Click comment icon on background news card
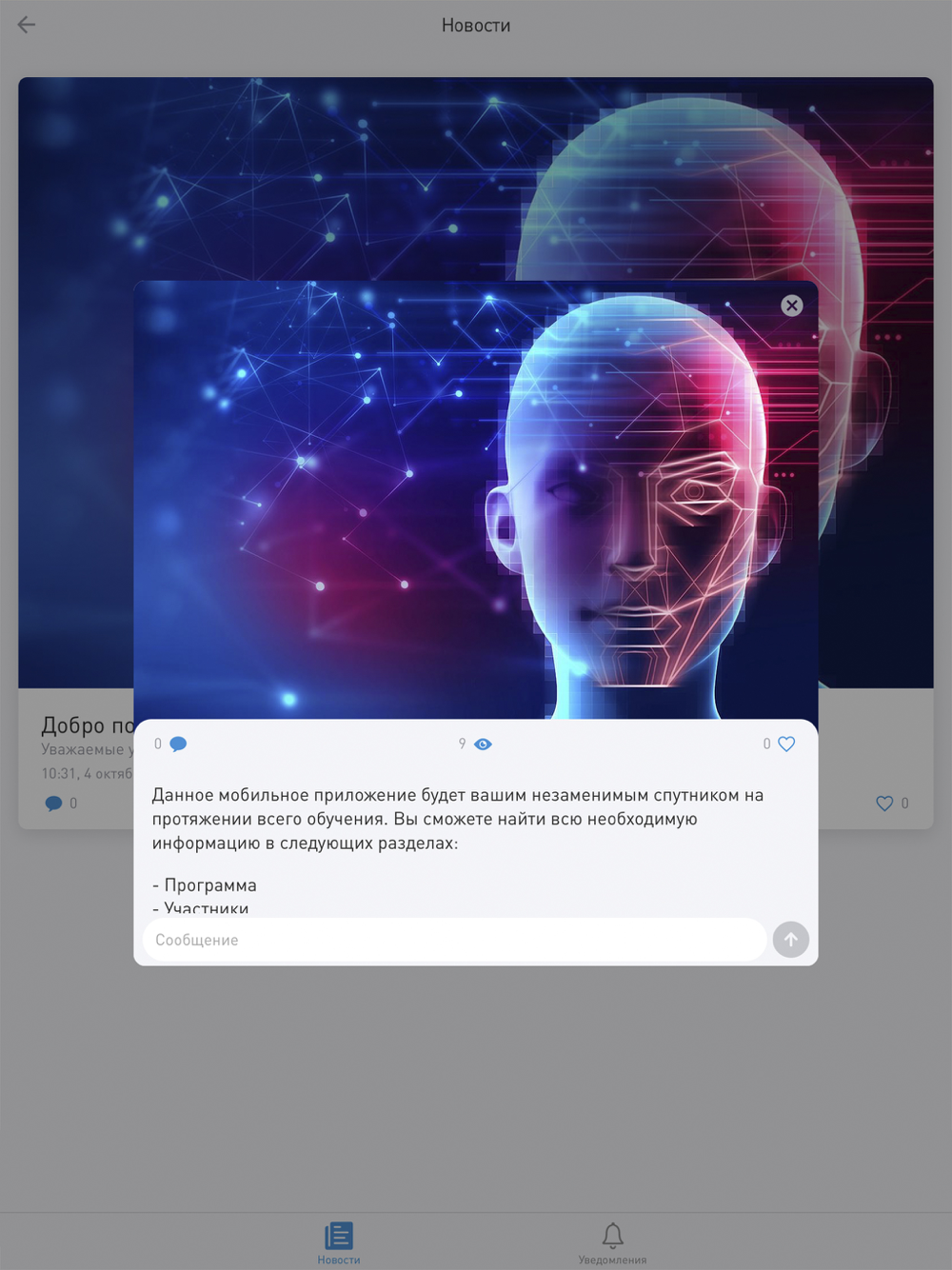Image resolution: width=952 pixels, height=1270 pixels. tap(53, 804)
